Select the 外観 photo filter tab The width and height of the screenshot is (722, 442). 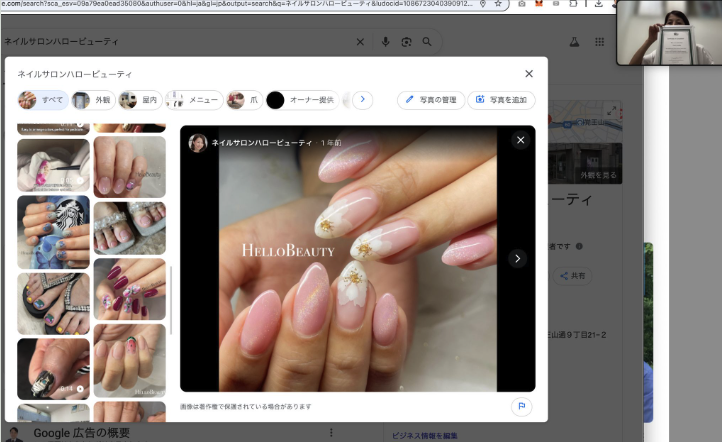pyautogui.click(x=93, y=100)
